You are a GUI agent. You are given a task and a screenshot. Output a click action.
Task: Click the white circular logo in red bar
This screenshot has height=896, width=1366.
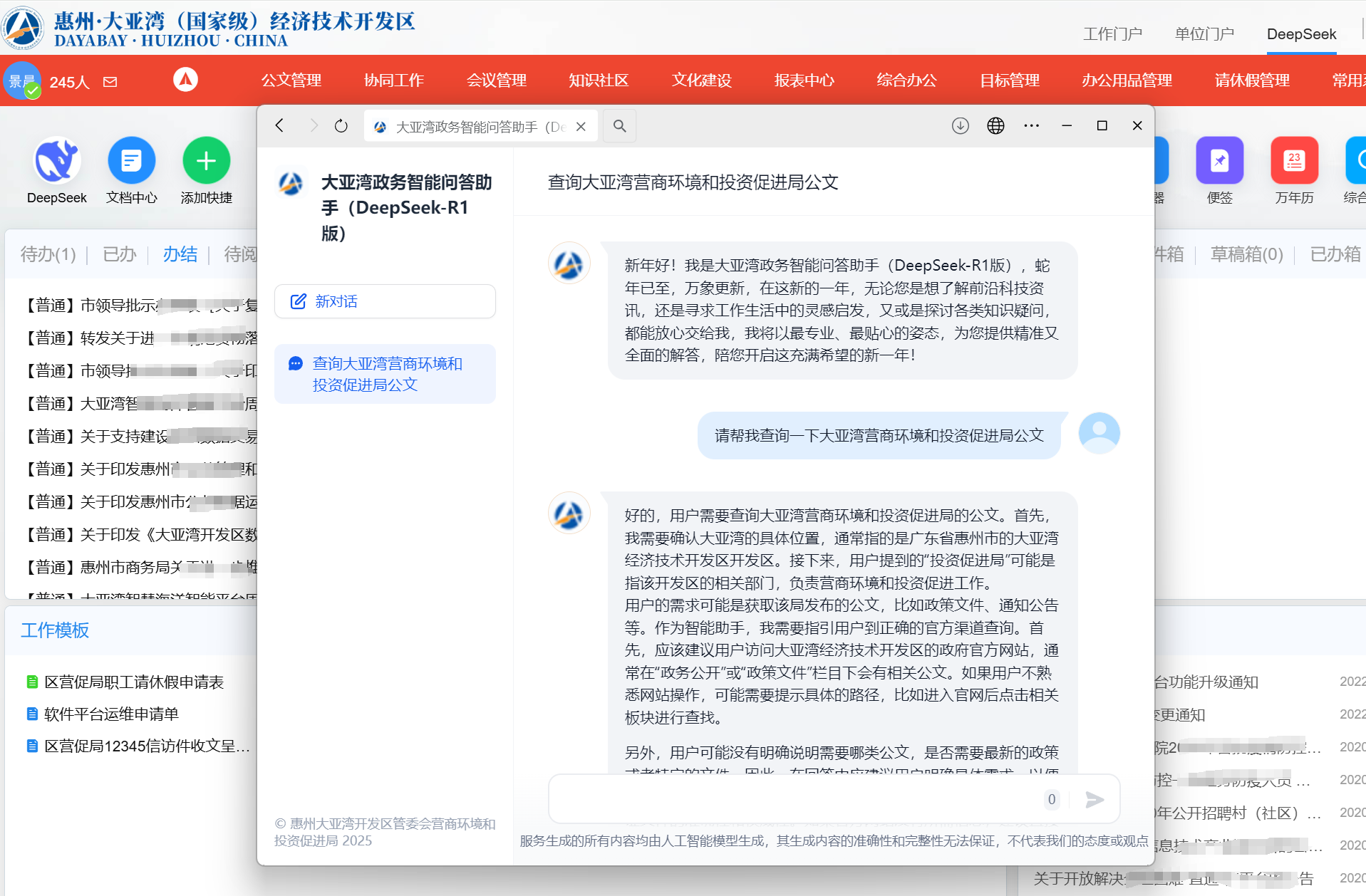click(x=185, y=80)
